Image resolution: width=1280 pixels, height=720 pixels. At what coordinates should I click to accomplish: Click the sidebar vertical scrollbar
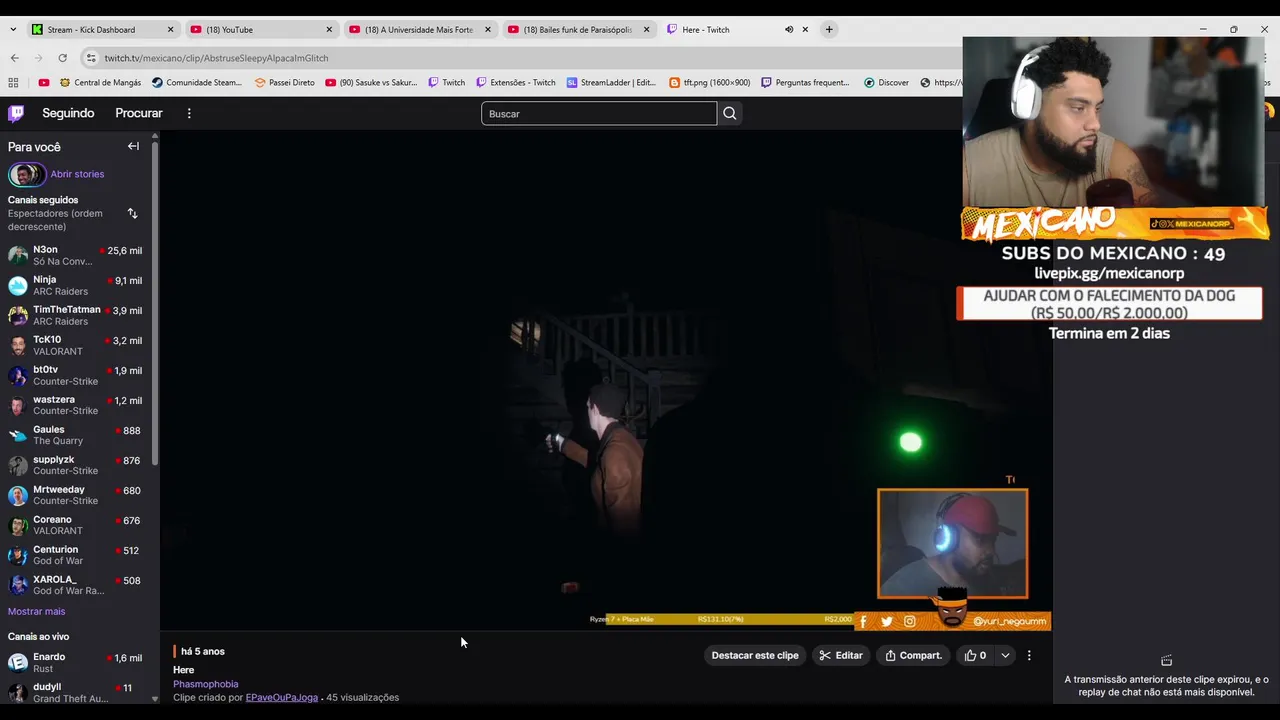[x=155, y=305]
